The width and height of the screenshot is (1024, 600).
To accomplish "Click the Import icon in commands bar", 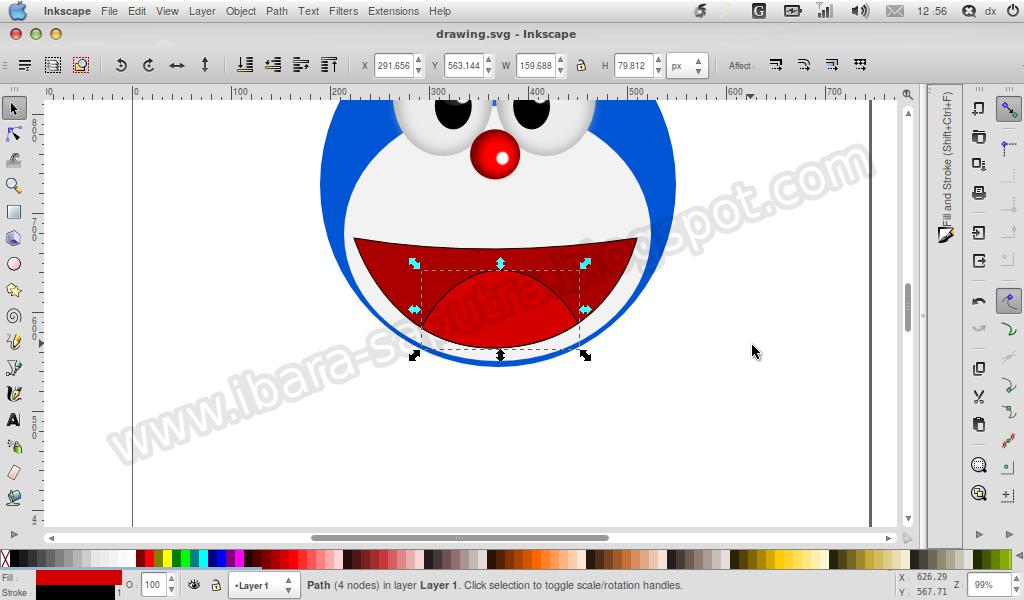I will click(978, 233).
